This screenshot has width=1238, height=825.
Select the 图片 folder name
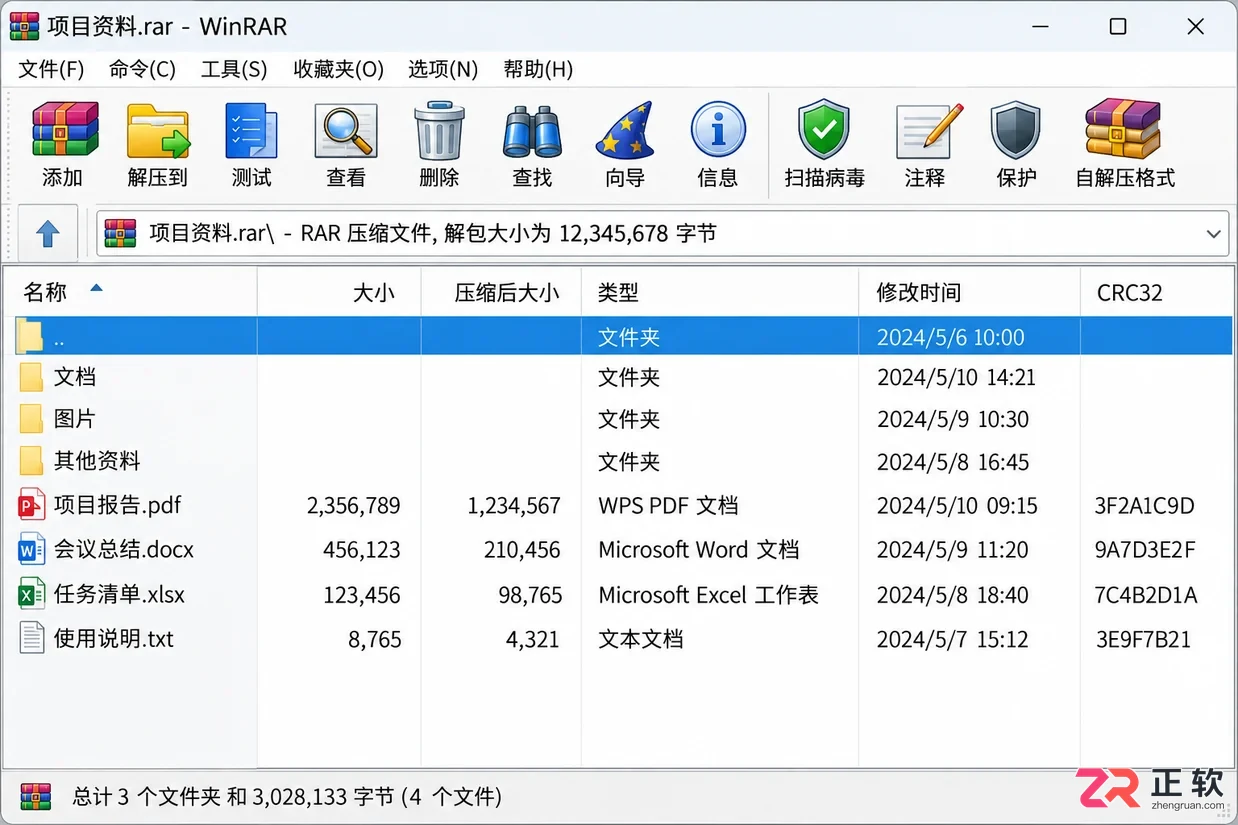click(x=75, y=419)
